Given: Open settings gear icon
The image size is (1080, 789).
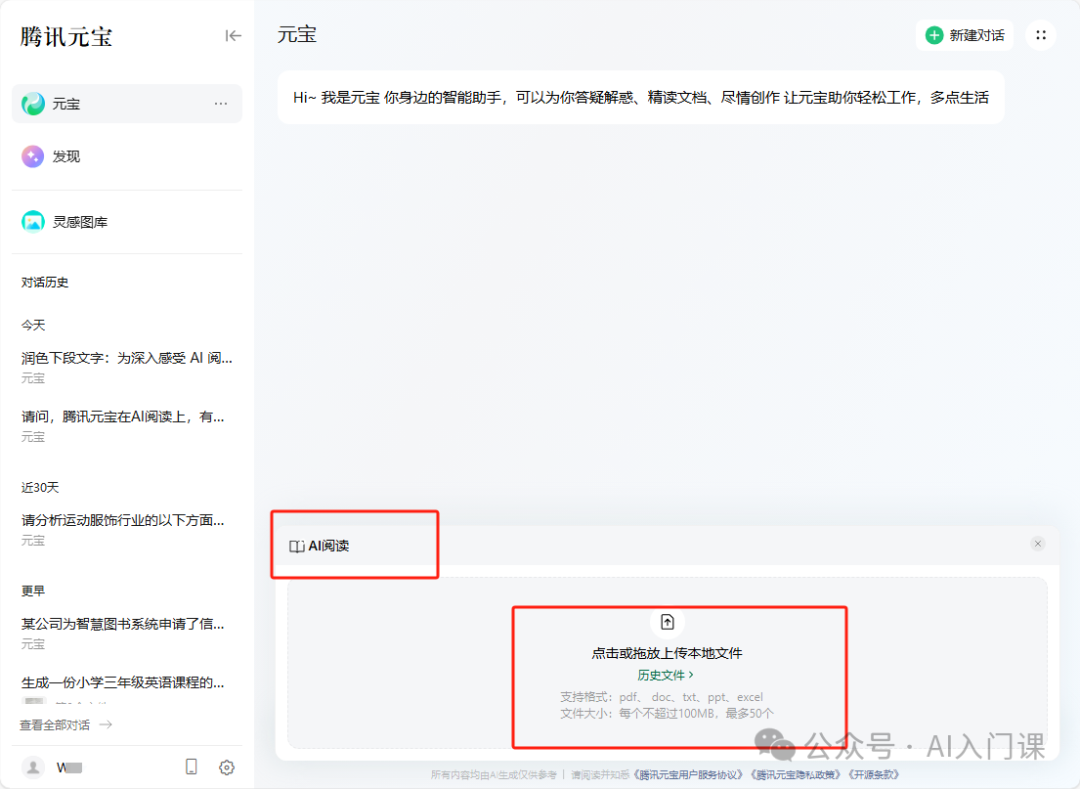Looking at the screenshot, I should coord(227,767).
